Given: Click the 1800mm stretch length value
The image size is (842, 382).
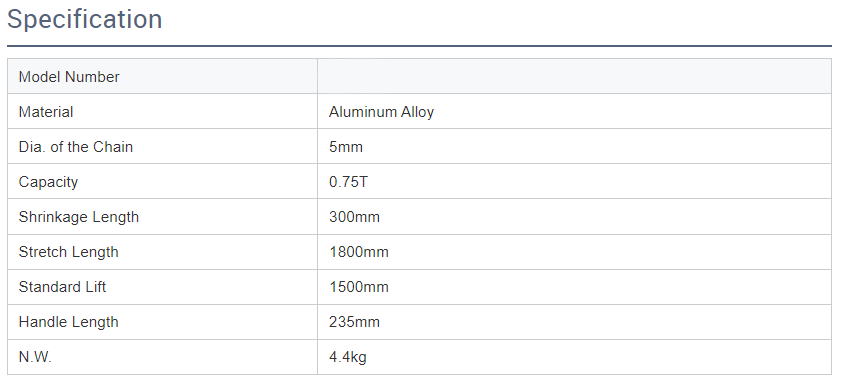Looking at the screenshot, I should click(359, 252).
